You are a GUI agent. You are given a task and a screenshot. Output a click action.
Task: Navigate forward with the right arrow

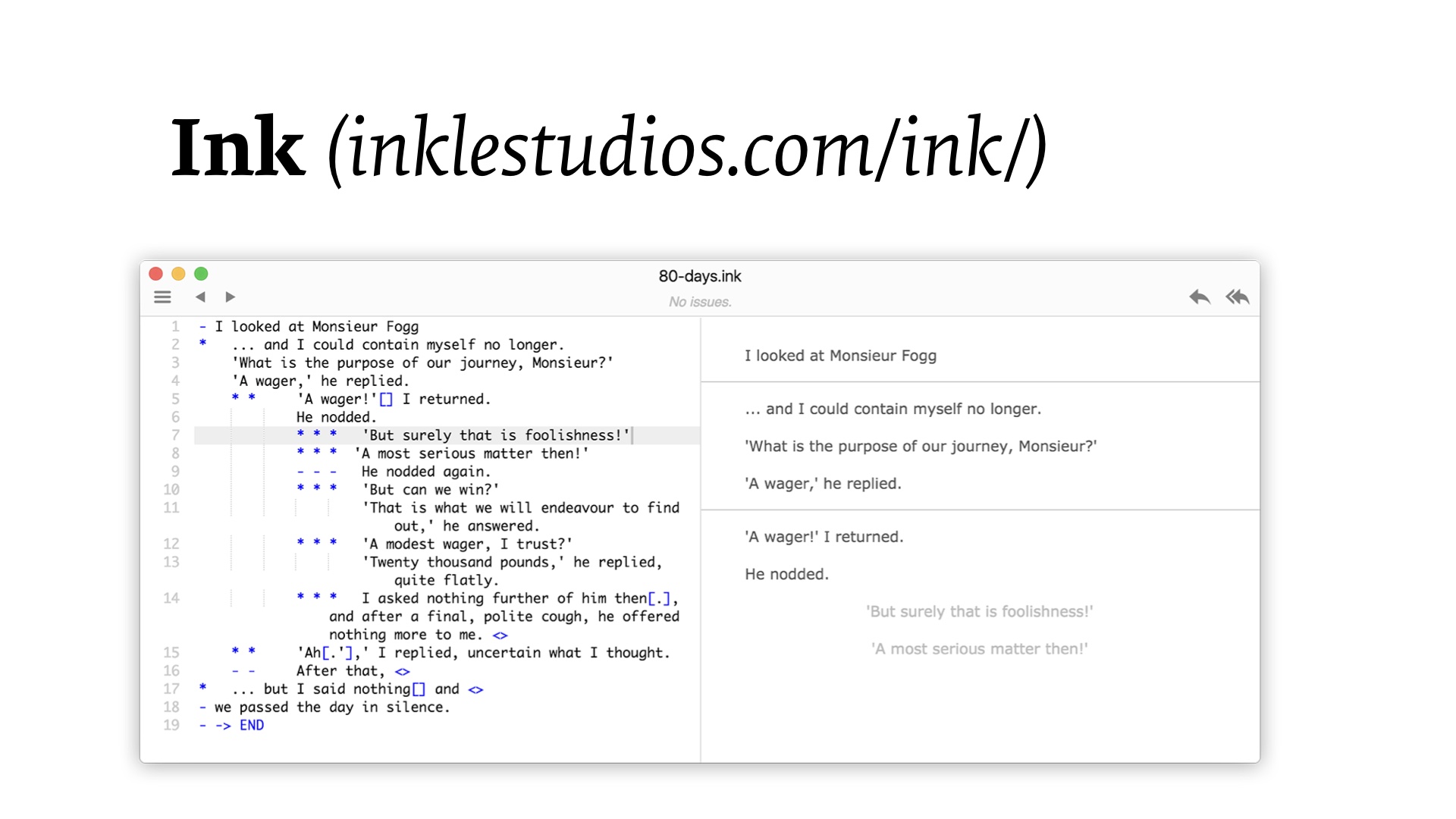pyautogui.click(x=231, y=297)
